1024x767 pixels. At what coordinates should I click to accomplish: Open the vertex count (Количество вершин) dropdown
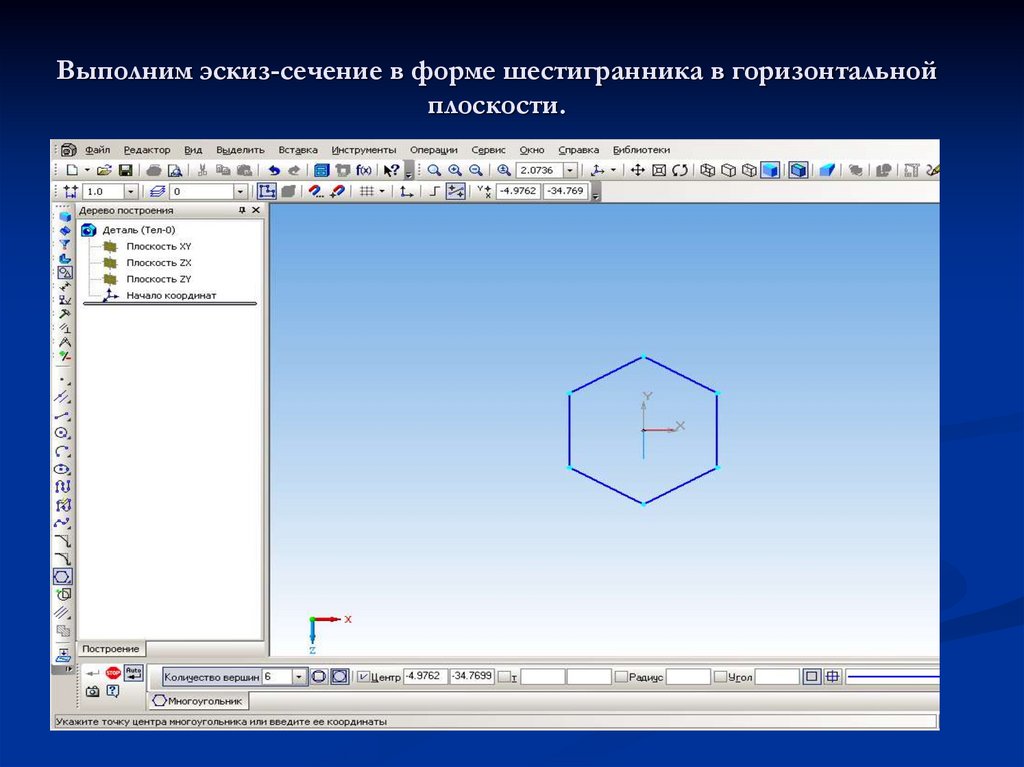[x=299, y=675]
